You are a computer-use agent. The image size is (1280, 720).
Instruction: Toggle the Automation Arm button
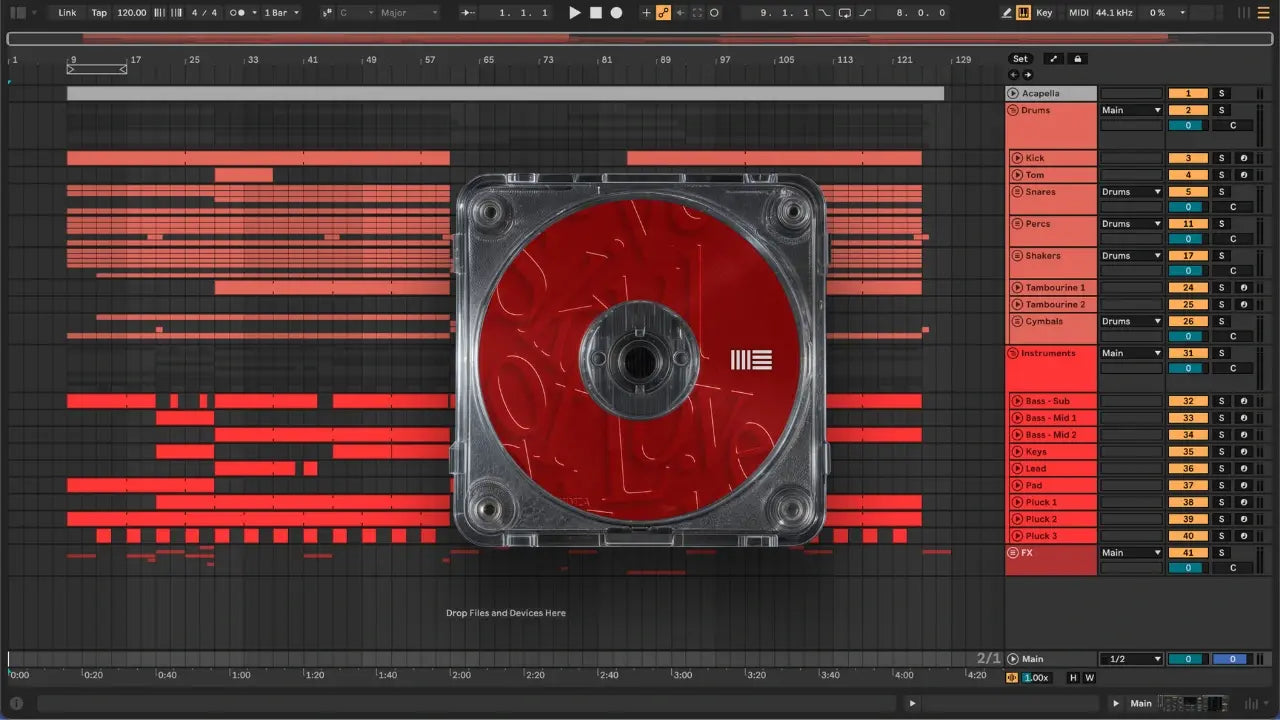pos(662,13)
